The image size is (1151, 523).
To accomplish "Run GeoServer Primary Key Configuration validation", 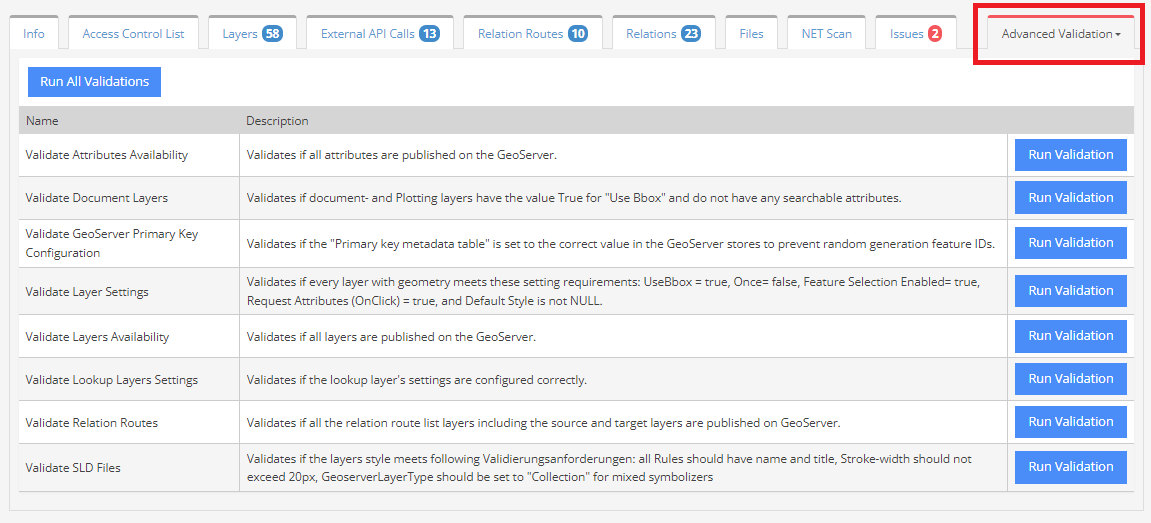I will coord(1070,243).
